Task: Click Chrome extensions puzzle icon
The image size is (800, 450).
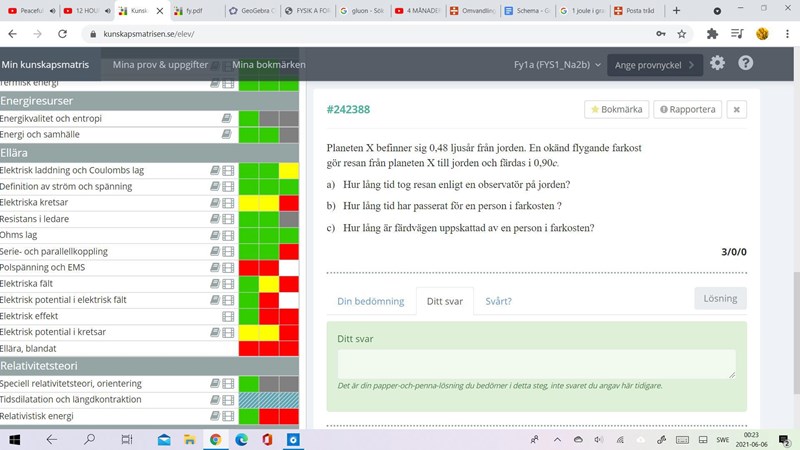Action: point(712,33)
